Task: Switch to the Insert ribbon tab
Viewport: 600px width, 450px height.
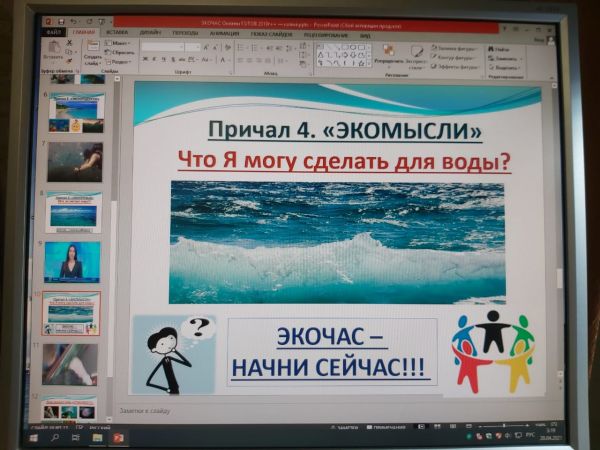Action: click(x=116, y=31)
